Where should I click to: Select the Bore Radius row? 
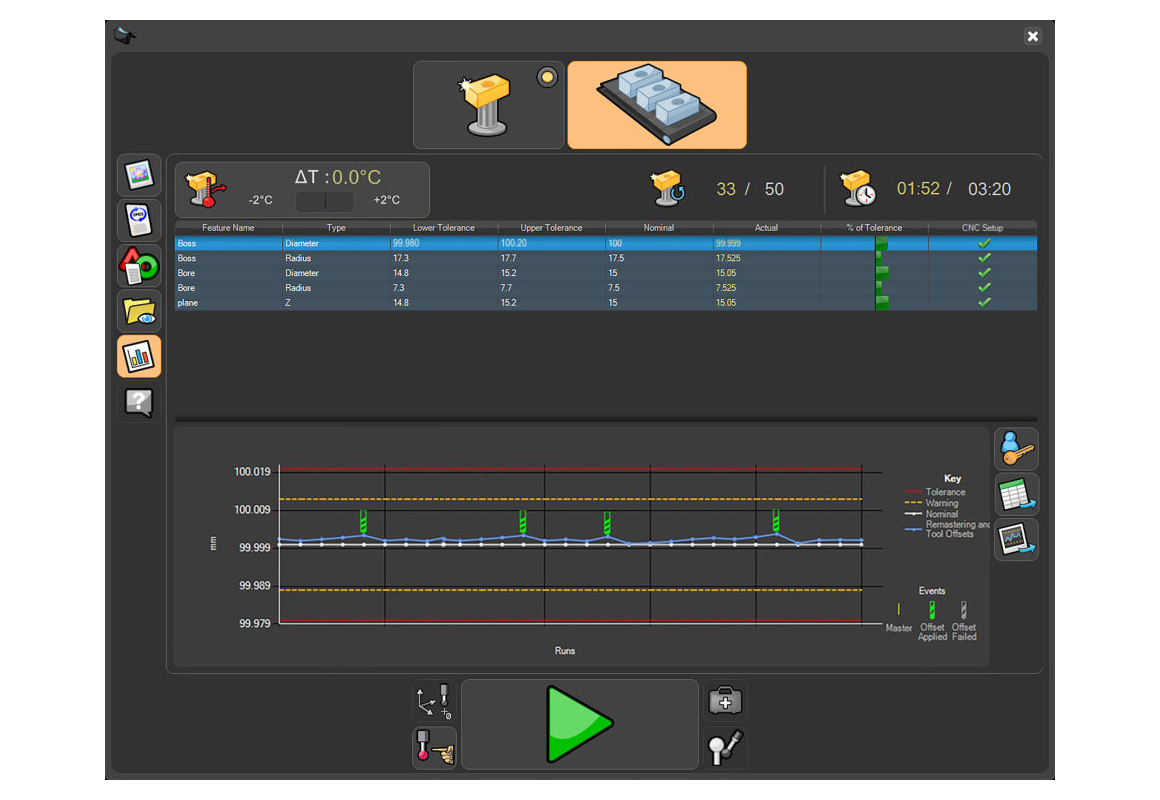[605, 287]
